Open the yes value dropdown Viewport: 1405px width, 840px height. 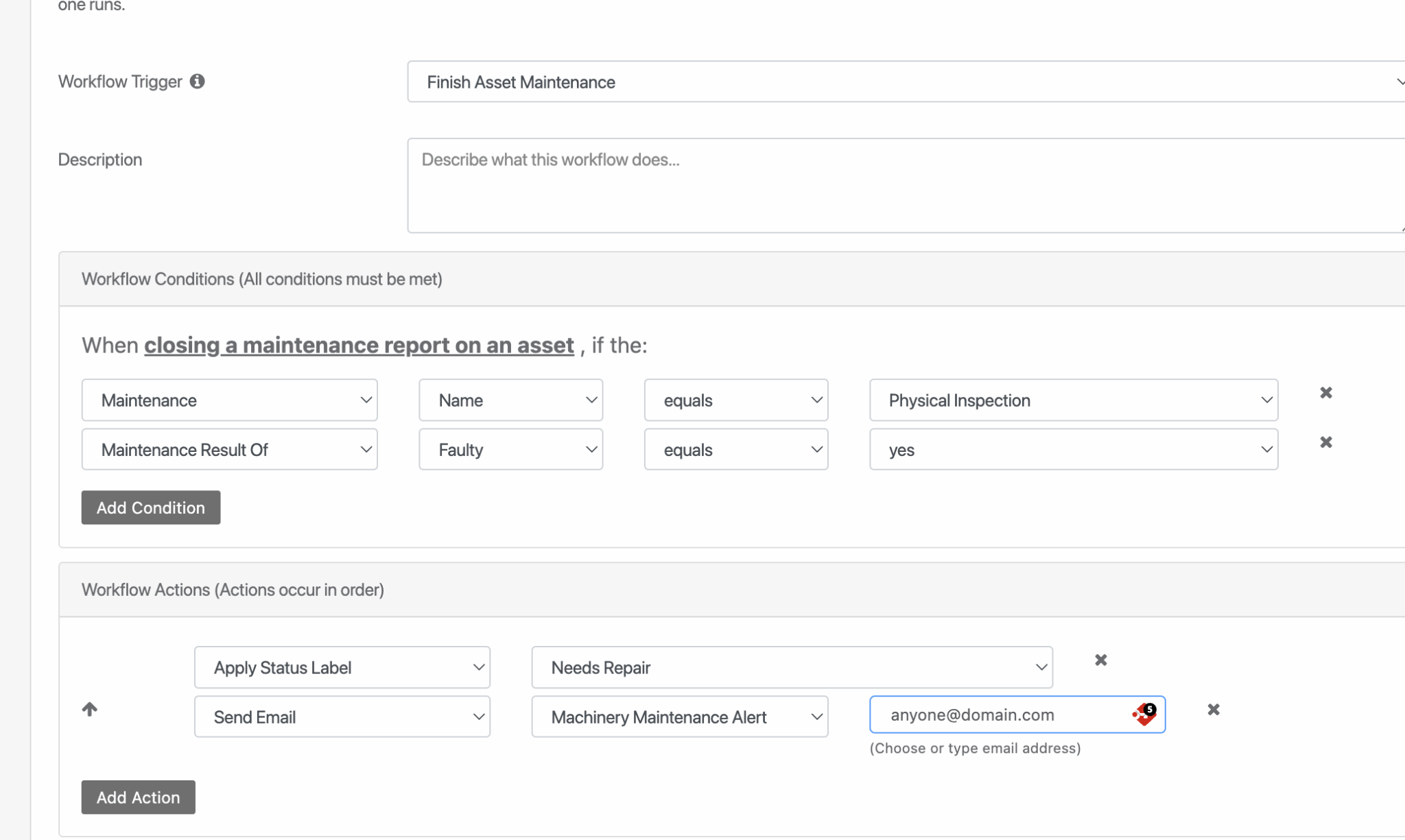(1073, 450)
